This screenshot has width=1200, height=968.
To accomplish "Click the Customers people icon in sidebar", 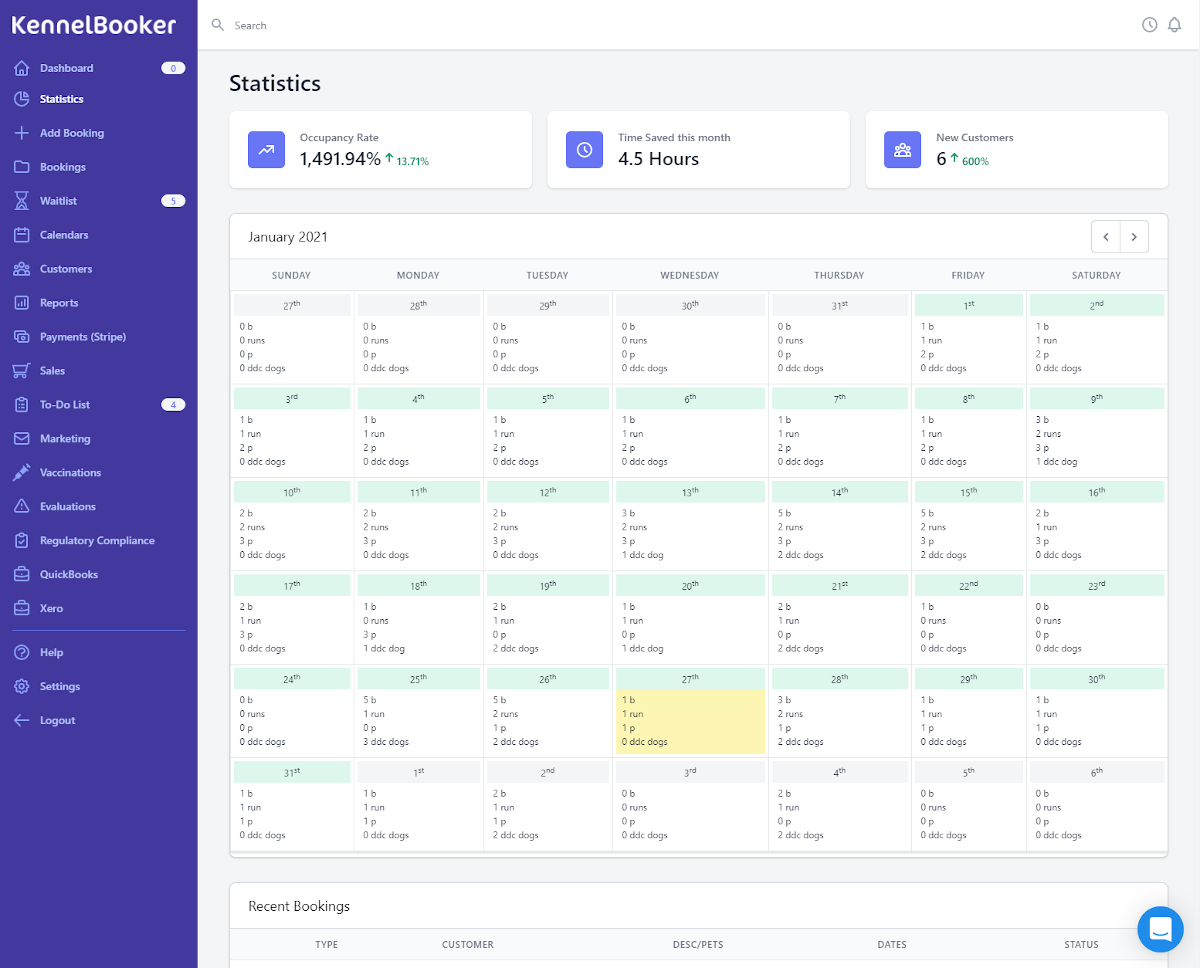I will [x=21, y=269].
